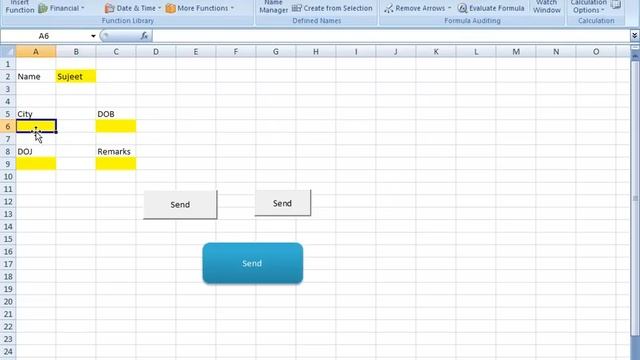Image resolution: width=640 pixels, height=360 pixels.
Task: Click the Financial functions book icon
Action: [43, 8]
